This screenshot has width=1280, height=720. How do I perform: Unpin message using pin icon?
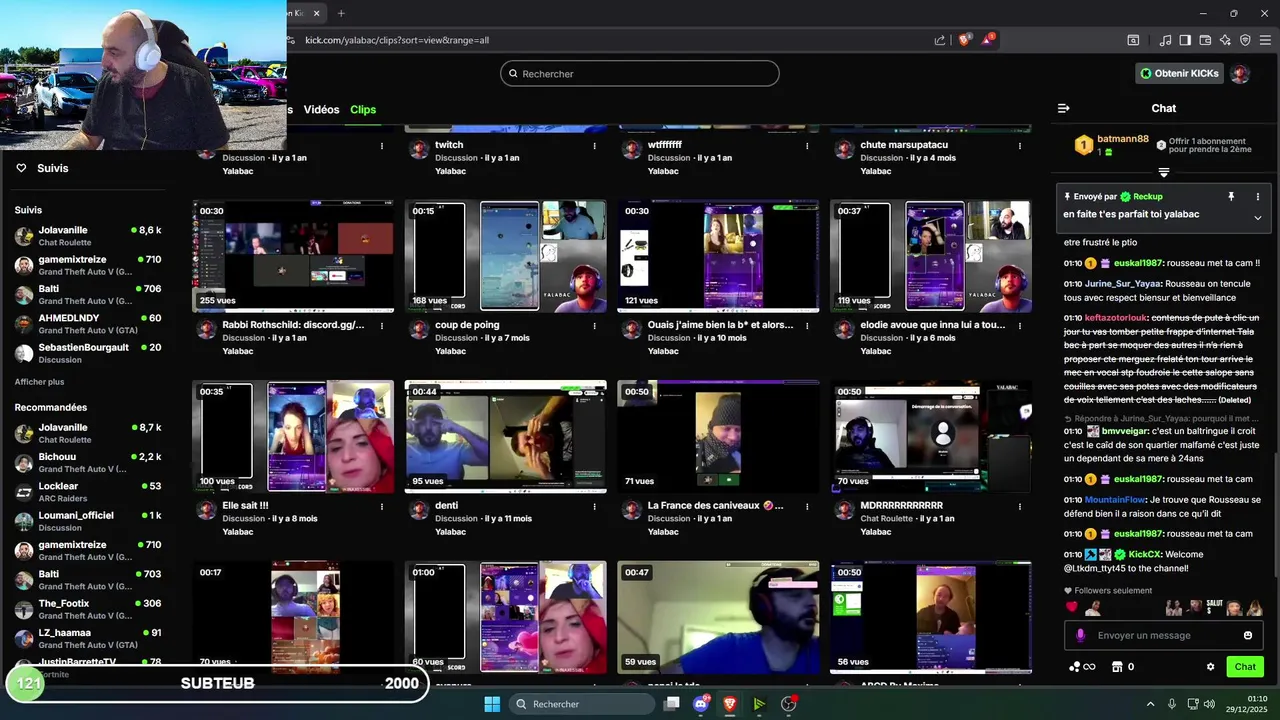[x=1231, y=197]
